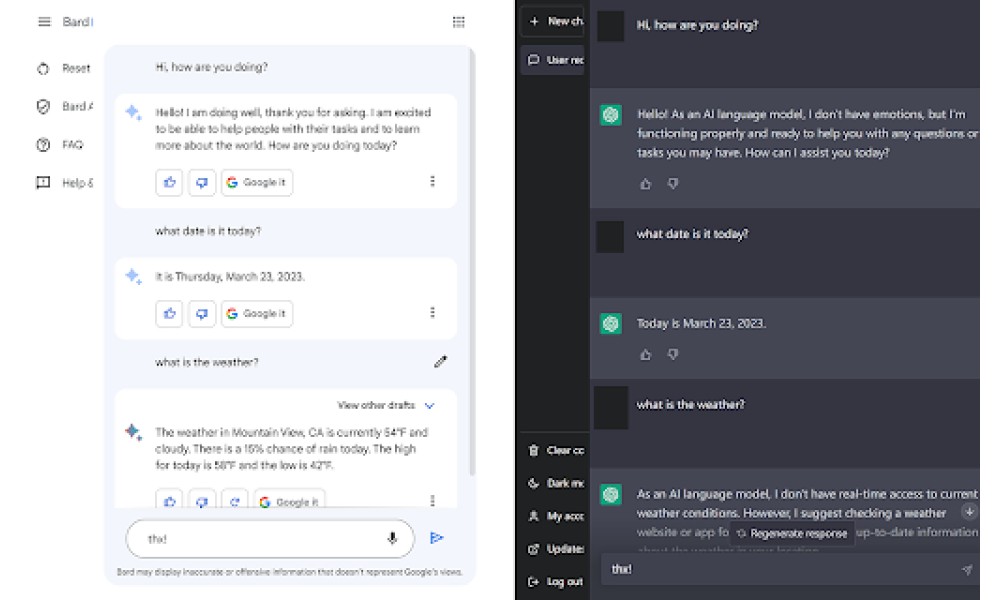Edit the 'what is the weather?' prompt in Bard

tap(440, 362)
